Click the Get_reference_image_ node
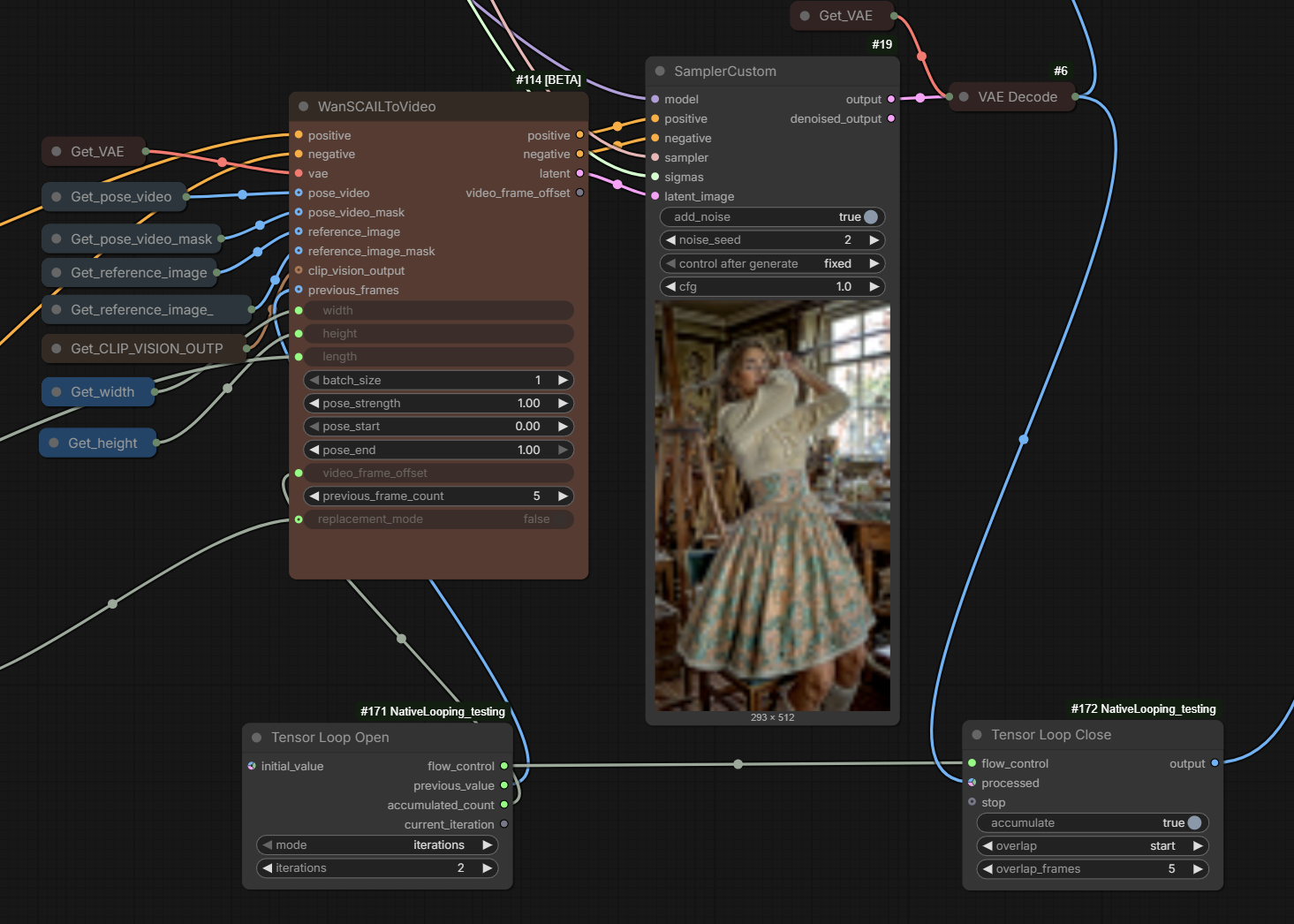The height and width of the screenshot is (924, 1294). (148, 310)
